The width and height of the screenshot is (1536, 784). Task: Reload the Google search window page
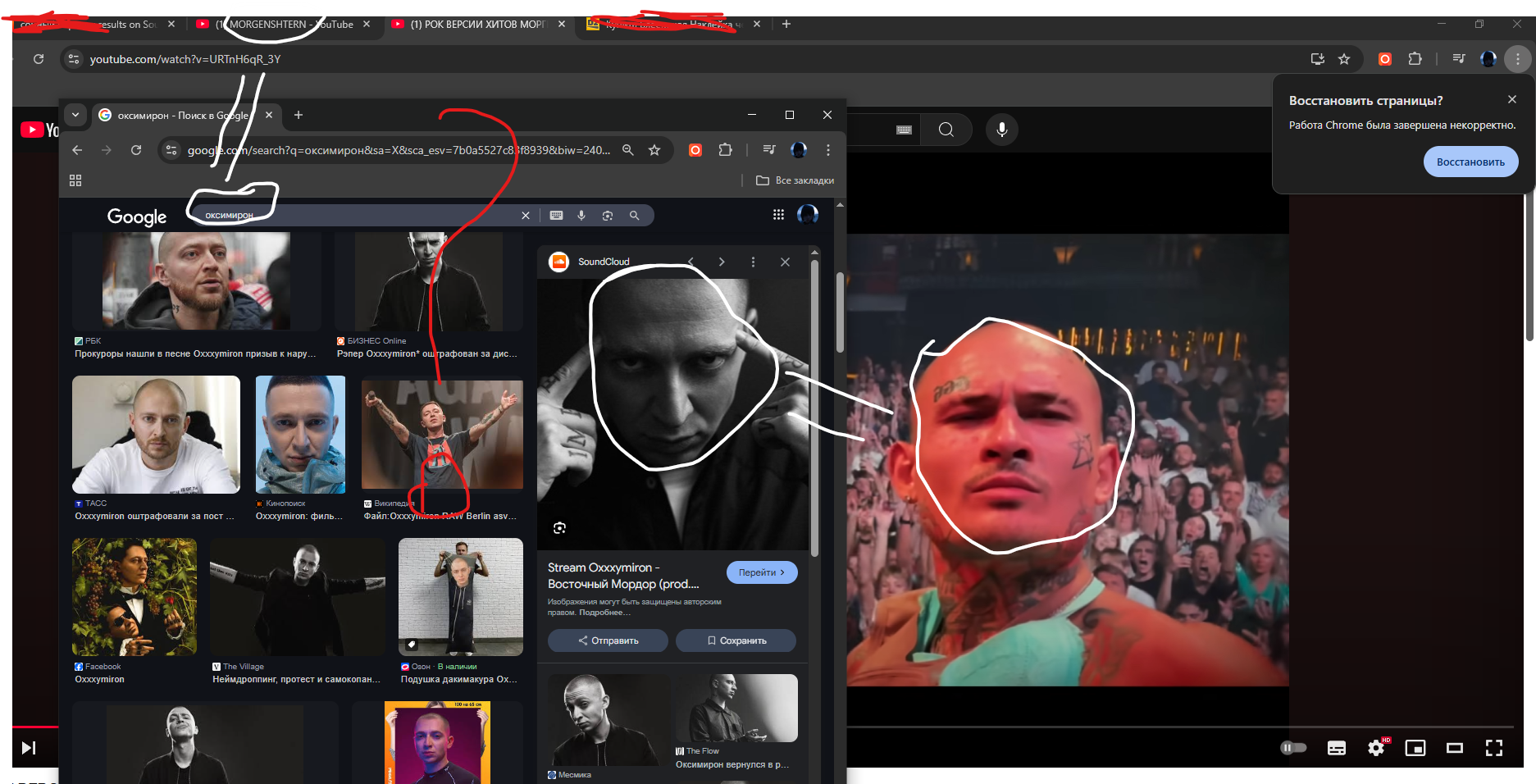[x=136, y=150]
